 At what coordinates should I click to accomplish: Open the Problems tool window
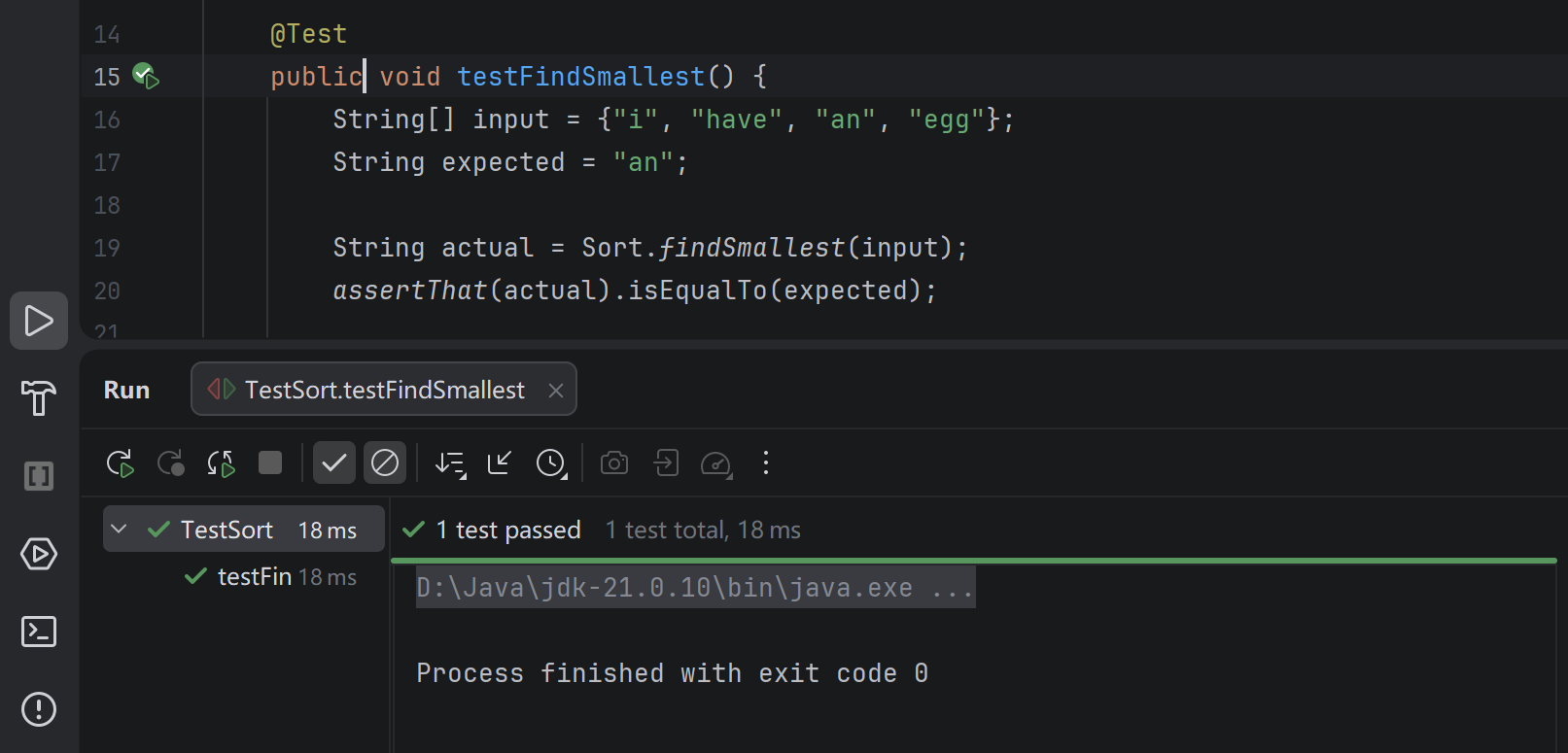point(39,709)
